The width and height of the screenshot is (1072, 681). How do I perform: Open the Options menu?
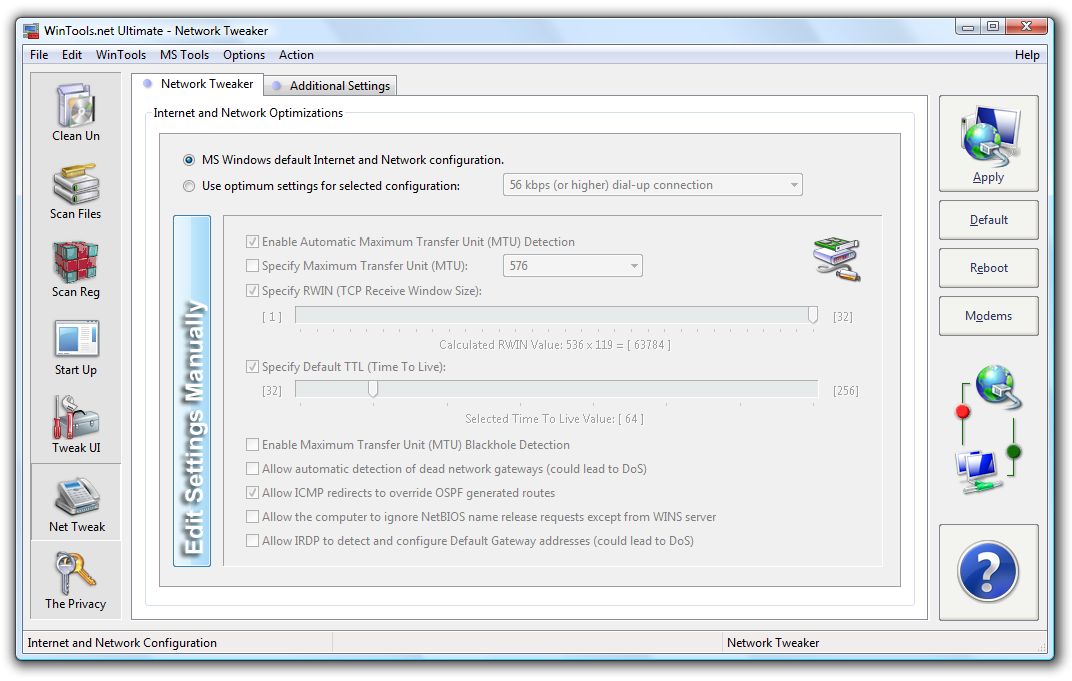tap(244, 55)
